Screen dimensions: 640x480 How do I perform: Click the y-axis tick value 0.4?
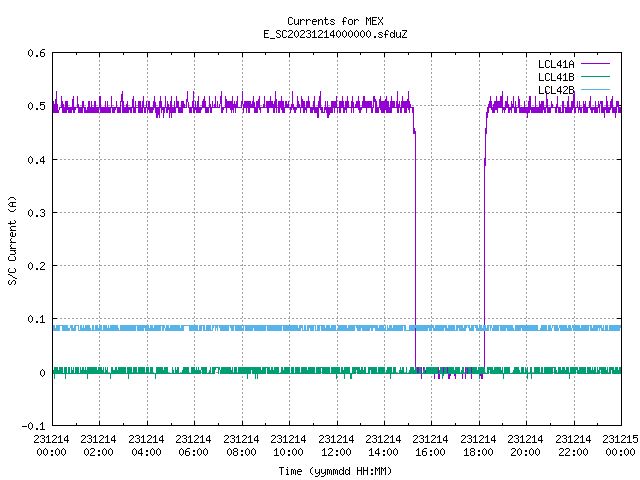coord(36,160)
